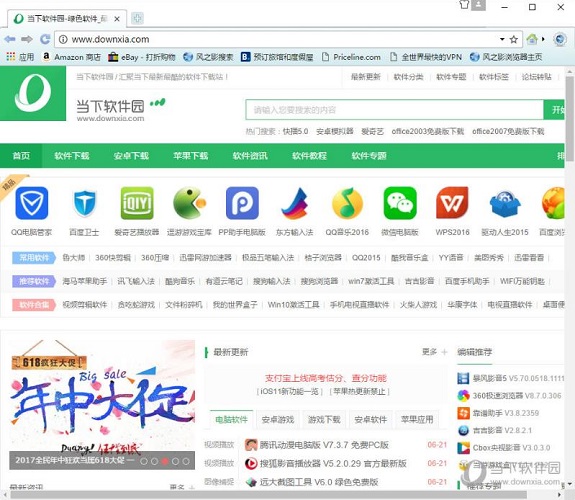
Task: Switch to the 安卓游戏 tab
Action: point(278,419)
